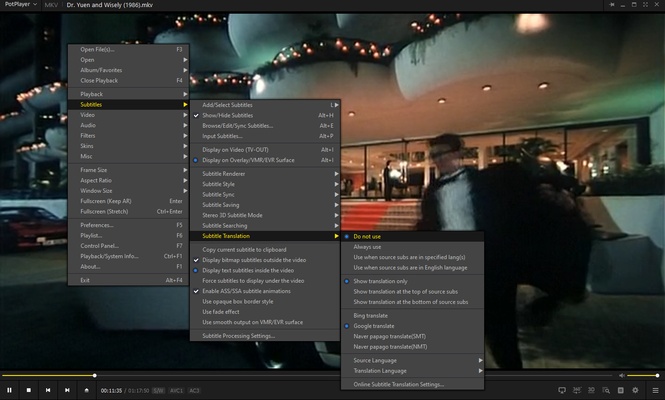The width and height of the screenshot is (665, 400).
Task: Expand the Add/Select Subtitles submenu
Action: pos(265,105)
